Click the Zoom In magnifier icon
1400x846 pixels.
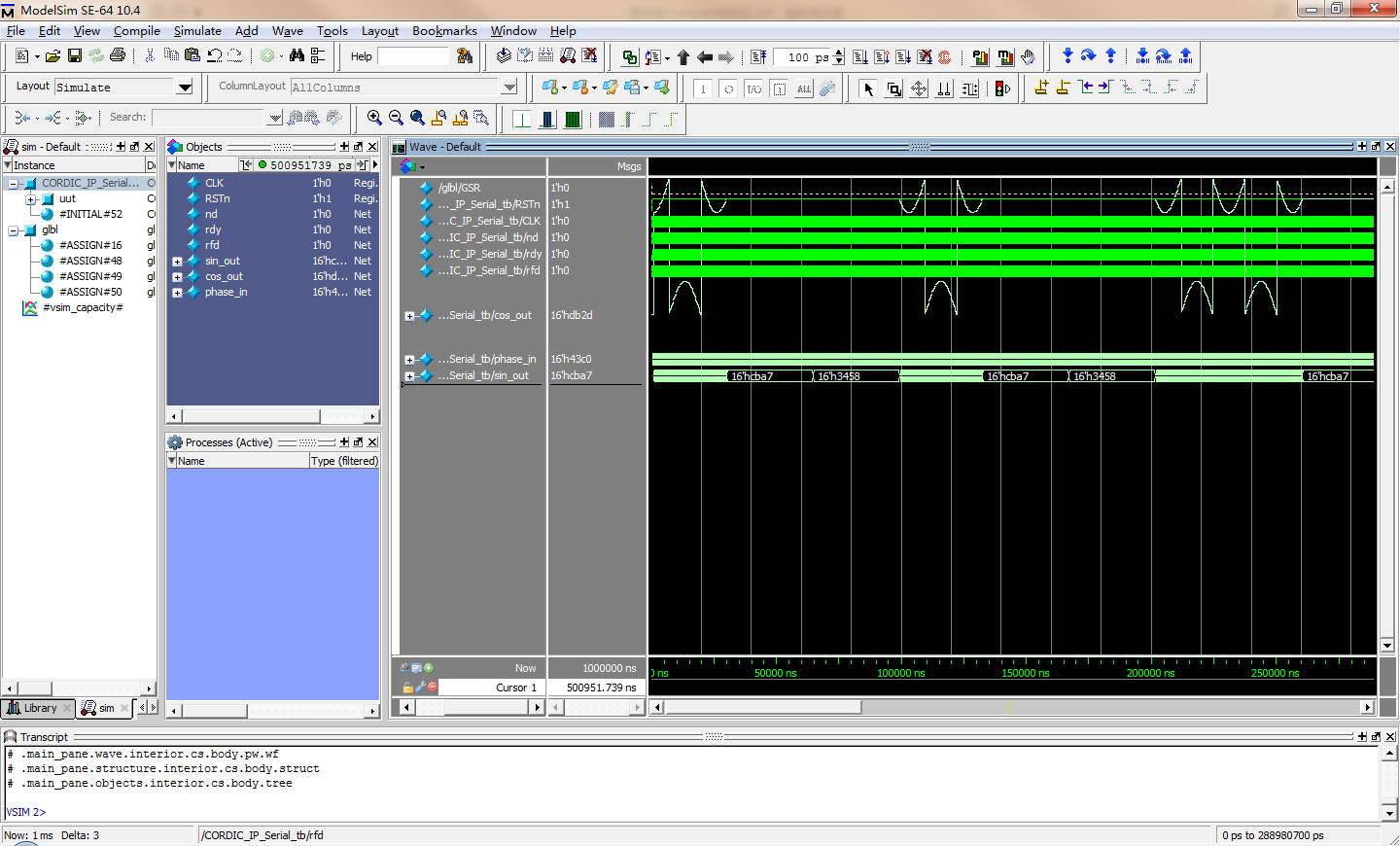[374, 118]
